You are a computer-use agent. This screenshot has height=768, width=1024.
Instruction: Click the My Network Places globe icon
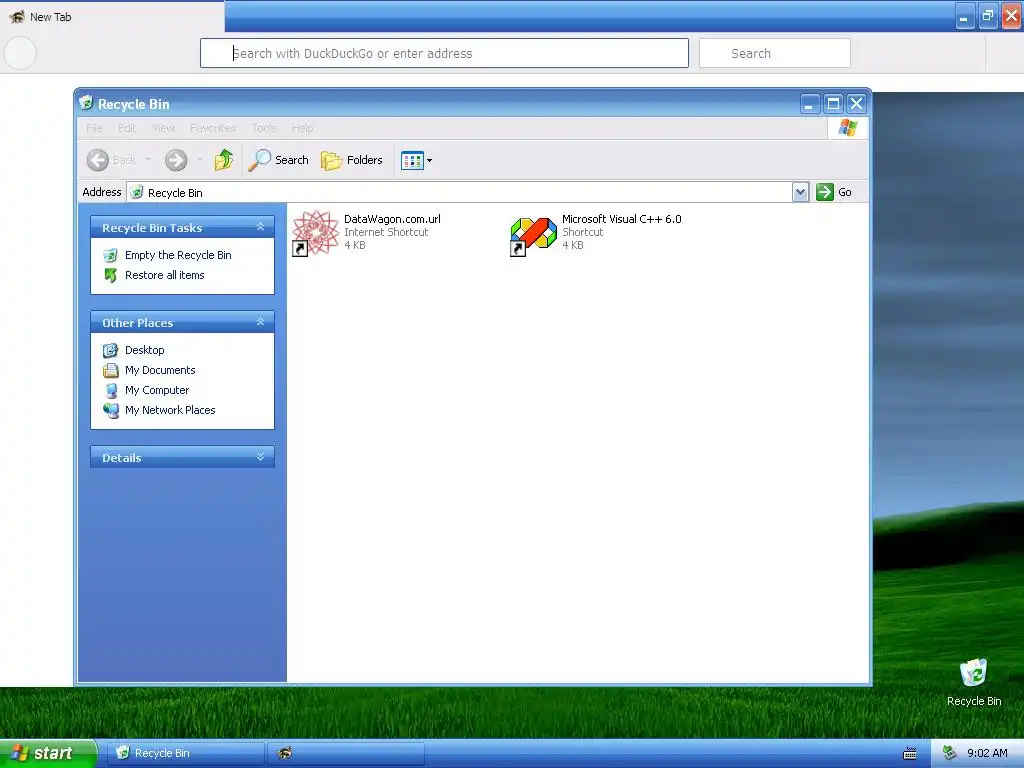pyautogui.click(x=110, y=410)
